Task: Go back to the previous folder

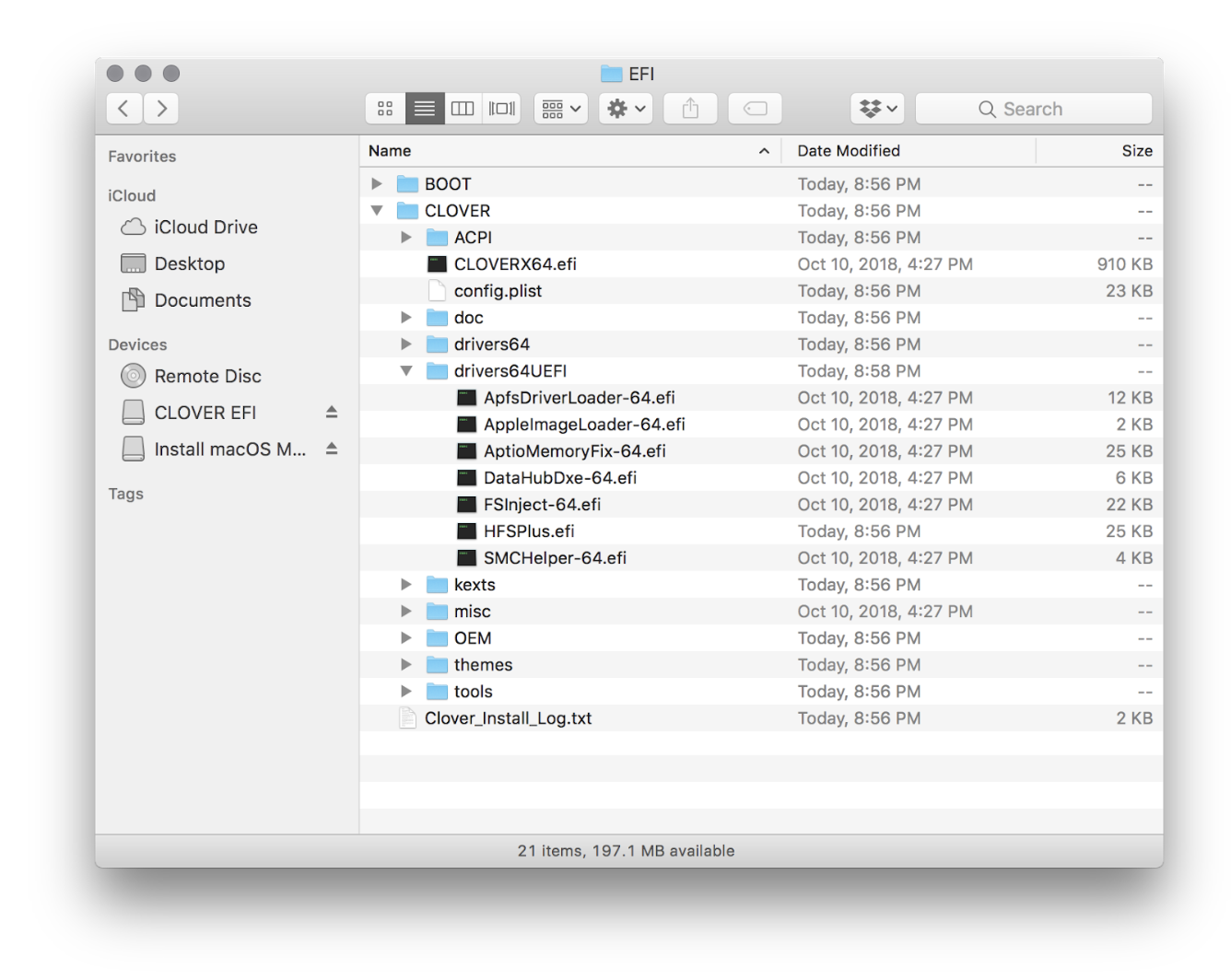Action: 123,109
